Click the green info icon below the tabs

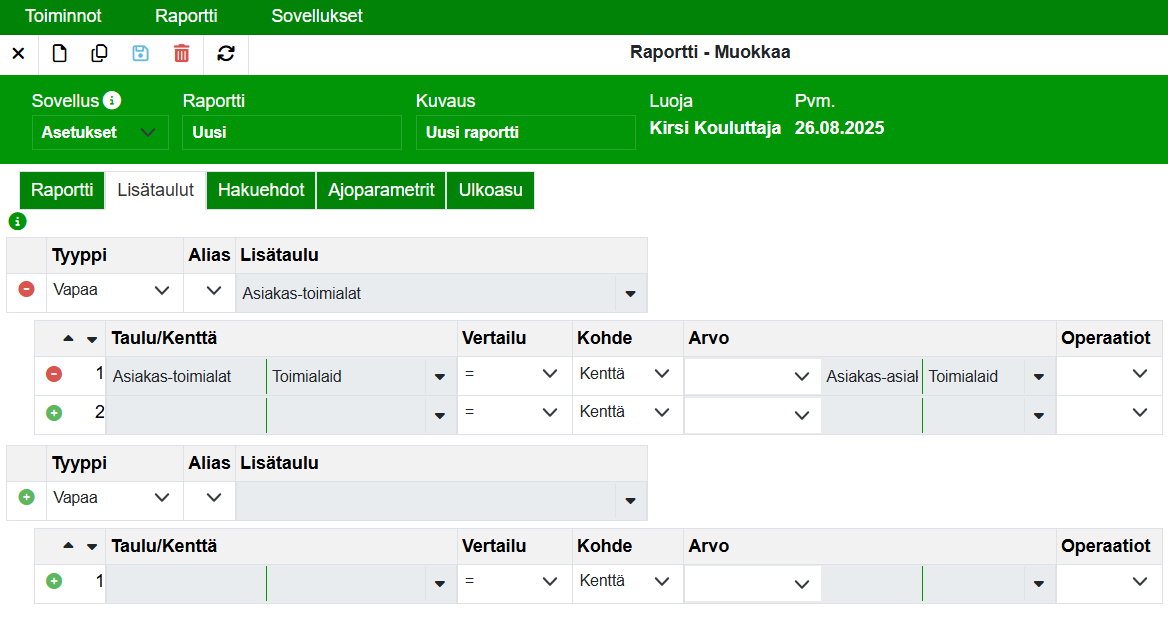(17, 221)
